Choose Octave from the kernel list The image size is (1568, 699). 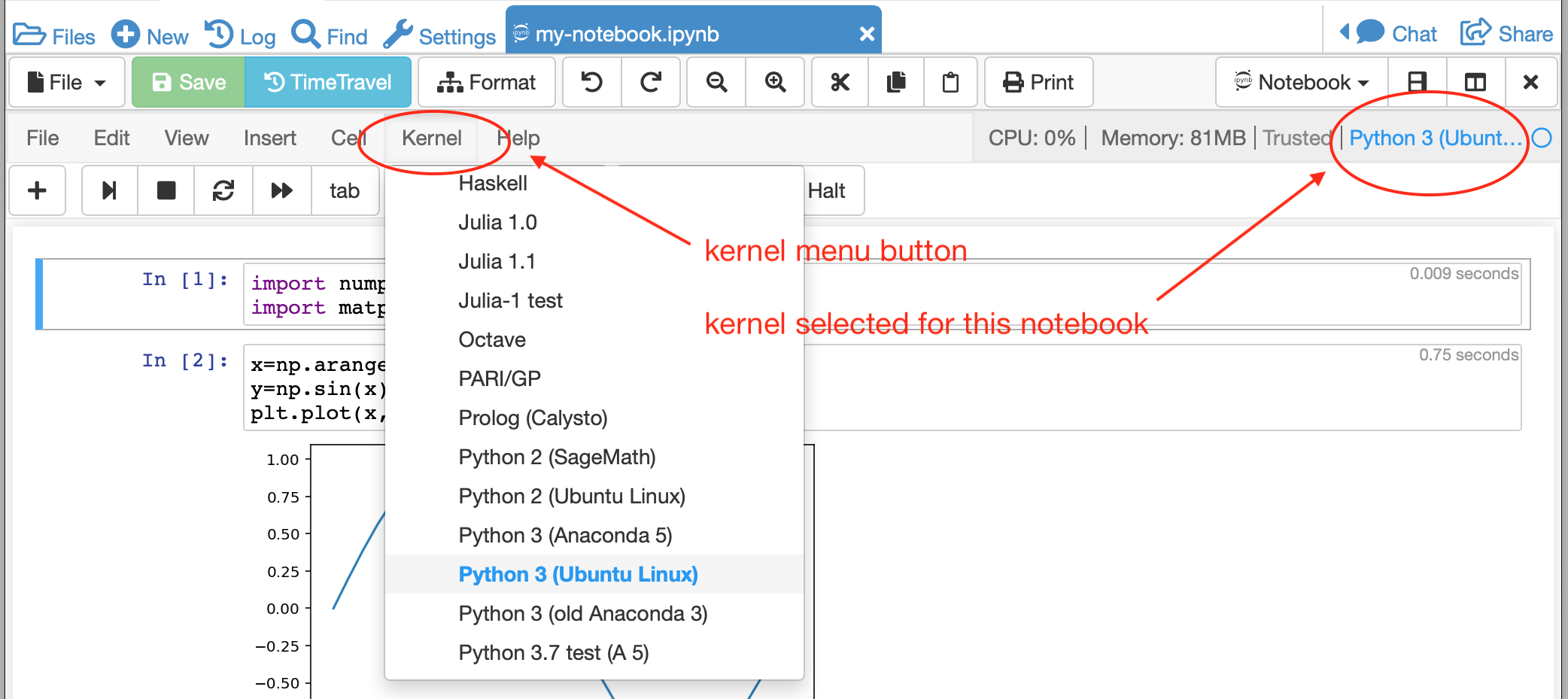492,339
